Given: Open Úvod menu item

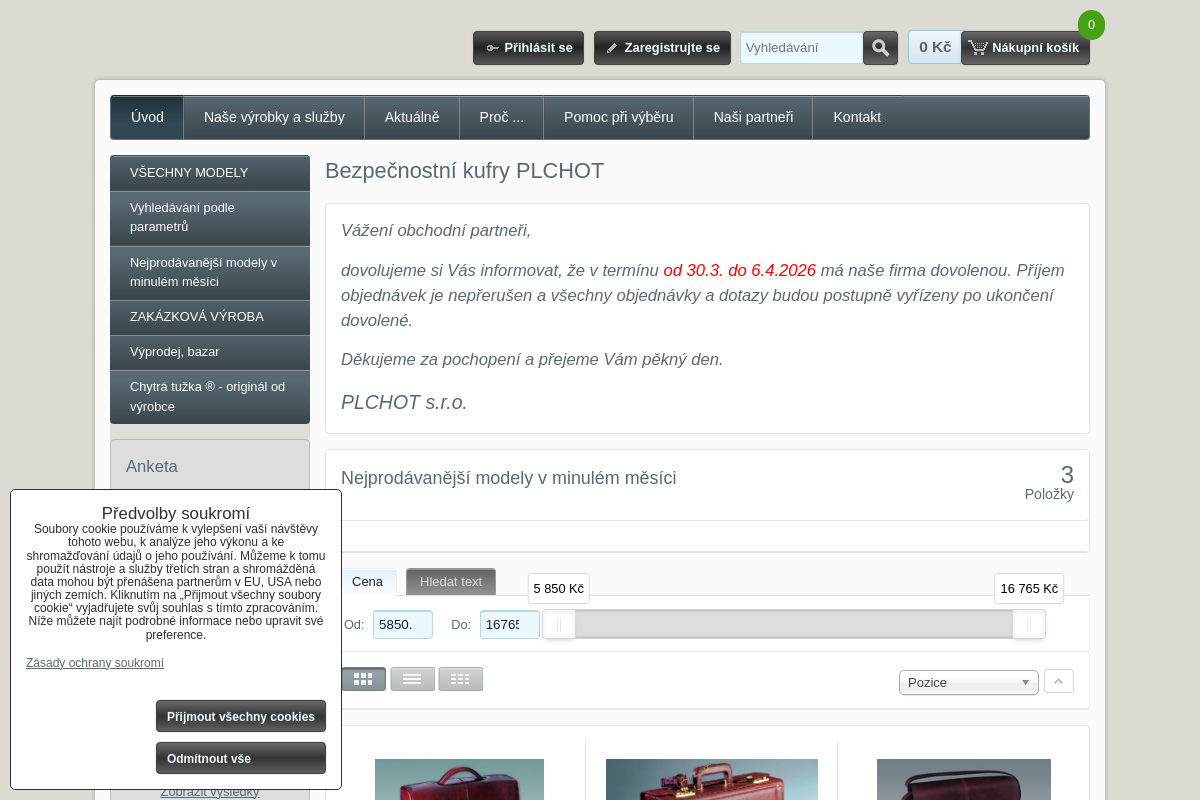Looking at the screenshot, I should tap(147, 117).
